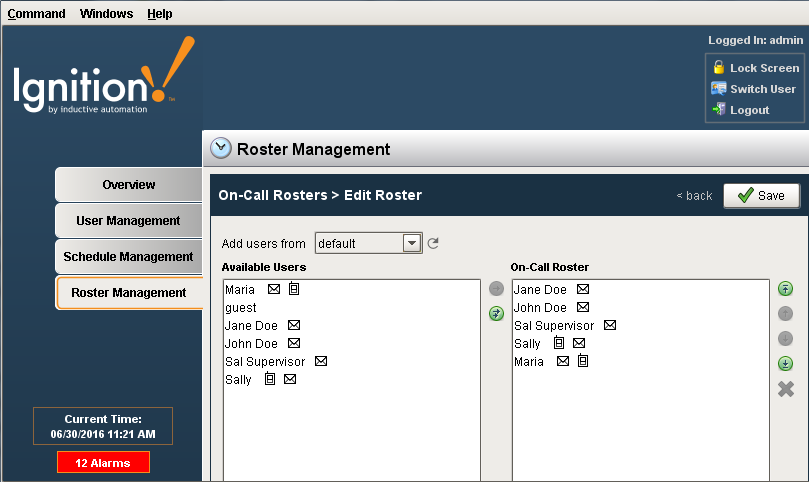Image resolution: width=809 pixels, height=482 pixels.
Task: Select 'John Doe' in Available Users list
Action: (x=251, y=344)
